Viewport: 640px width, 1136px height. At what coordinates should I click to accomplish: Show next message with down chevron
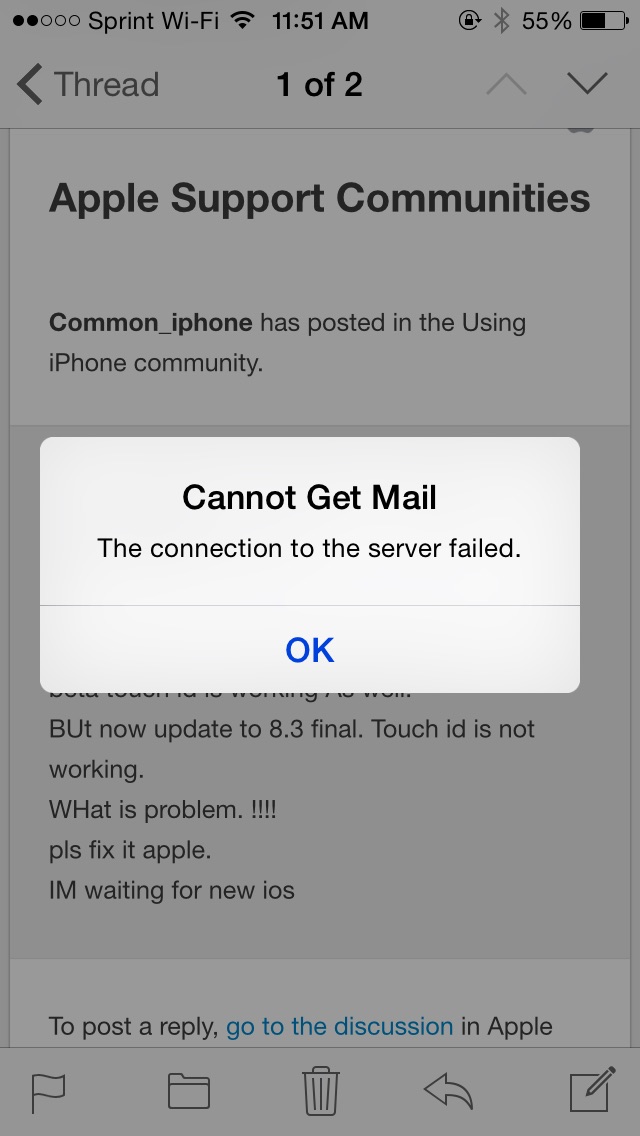pyautogui.click(x=587, y=84)
